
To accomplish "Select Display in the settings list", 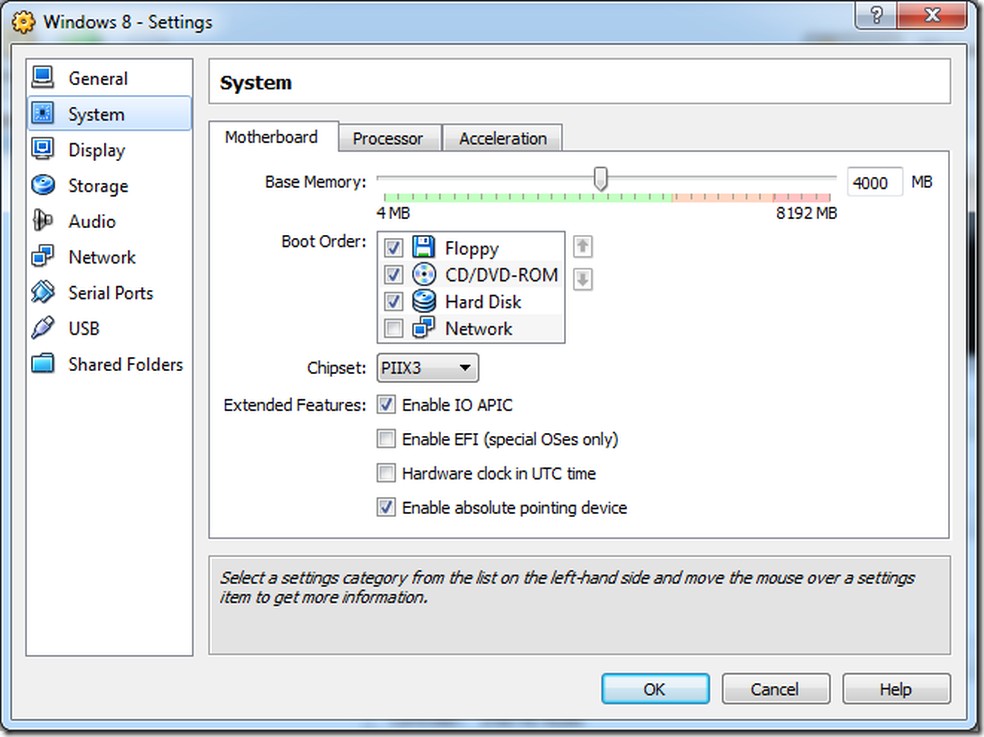I will point(109,149).
